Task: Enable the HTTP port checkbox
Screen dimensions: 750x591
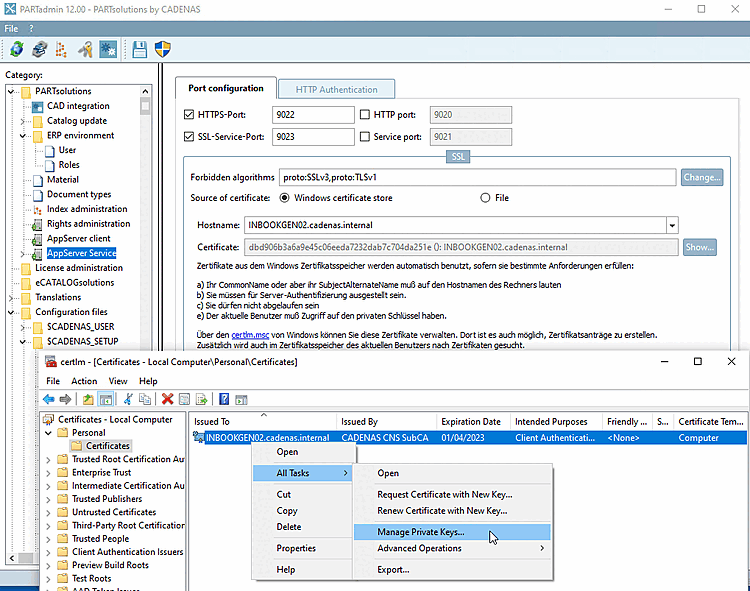Action: (365, 115)
